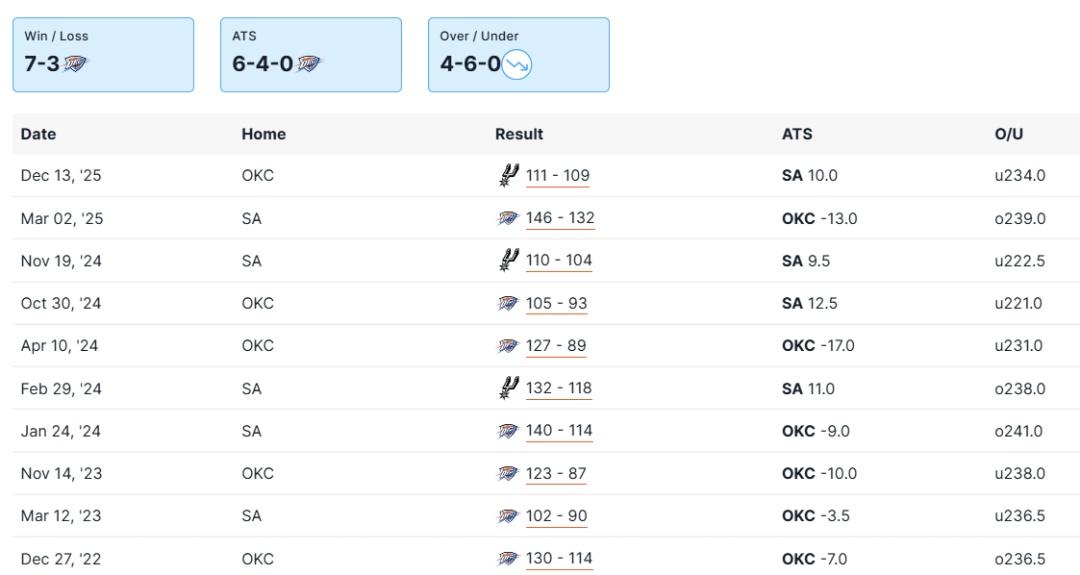
Task: Click Thunder logo for Mar 02, '25 game
Action: coord(508,218)
